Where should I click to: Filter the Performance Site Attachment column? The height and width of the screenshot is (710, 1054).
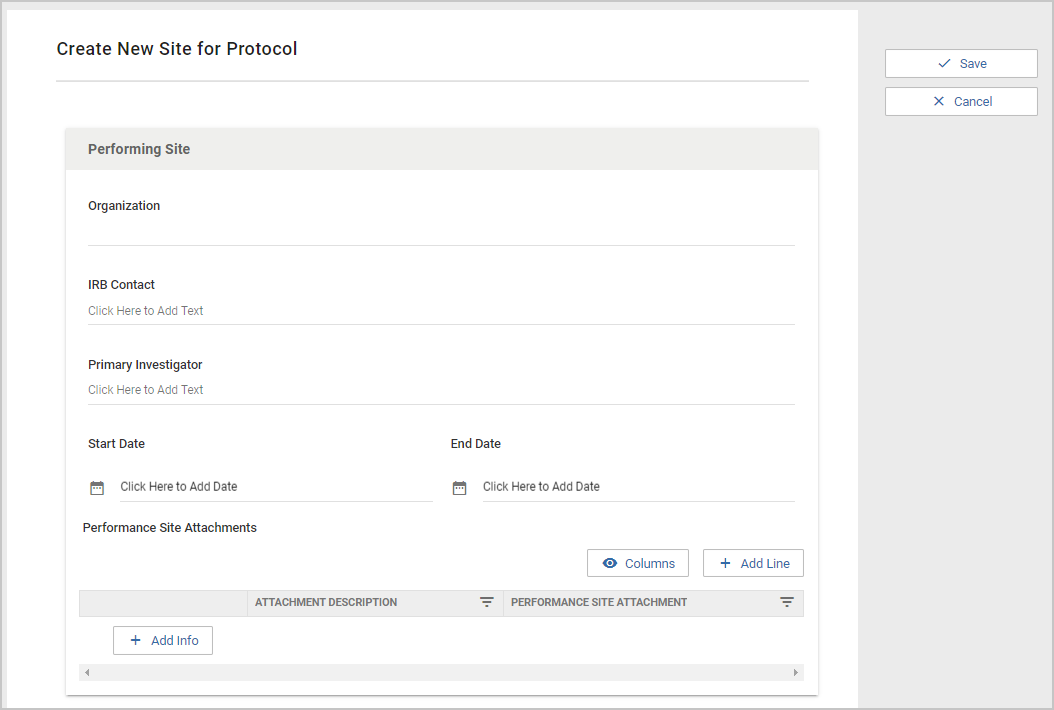[786, 602]
